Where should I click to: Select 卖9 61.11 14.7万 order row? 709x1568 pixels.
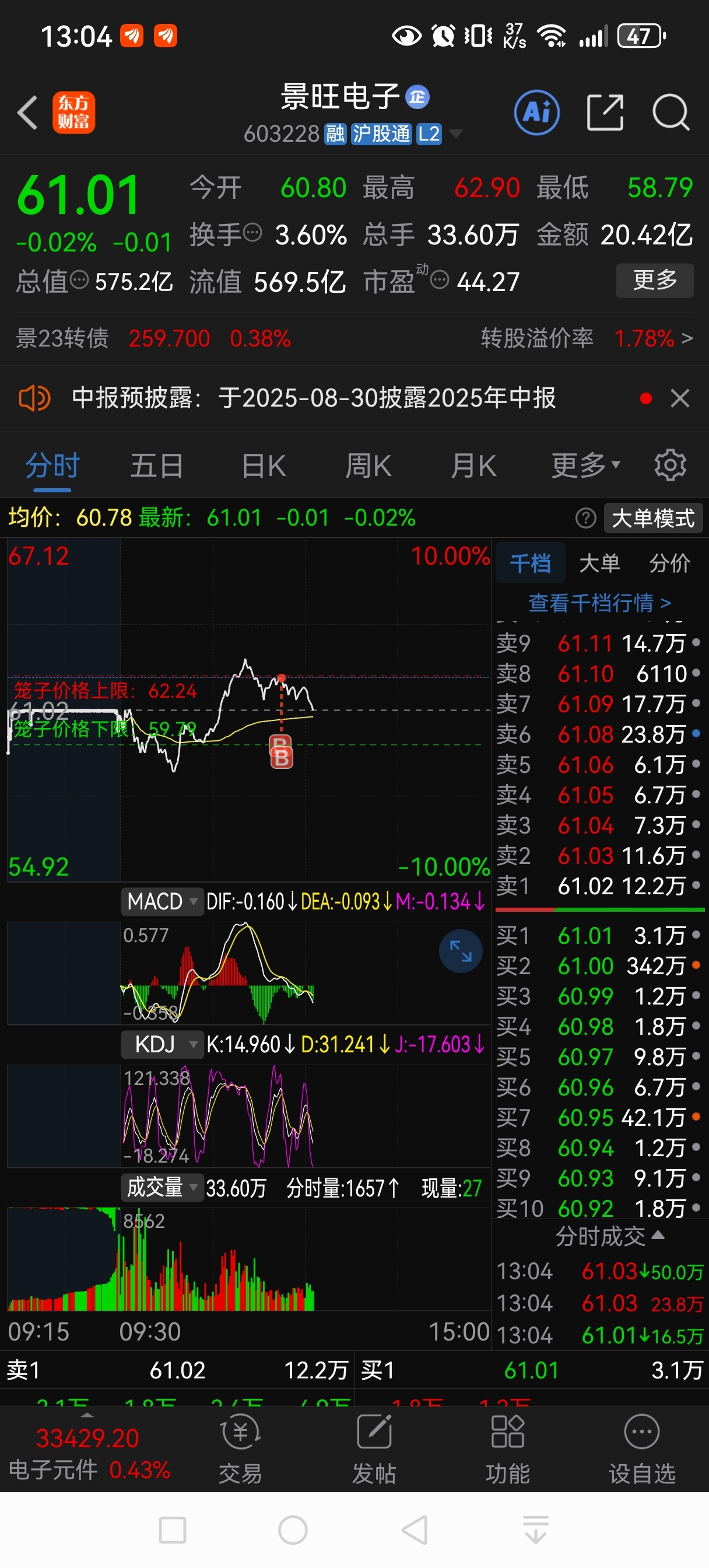click(599, 643)
